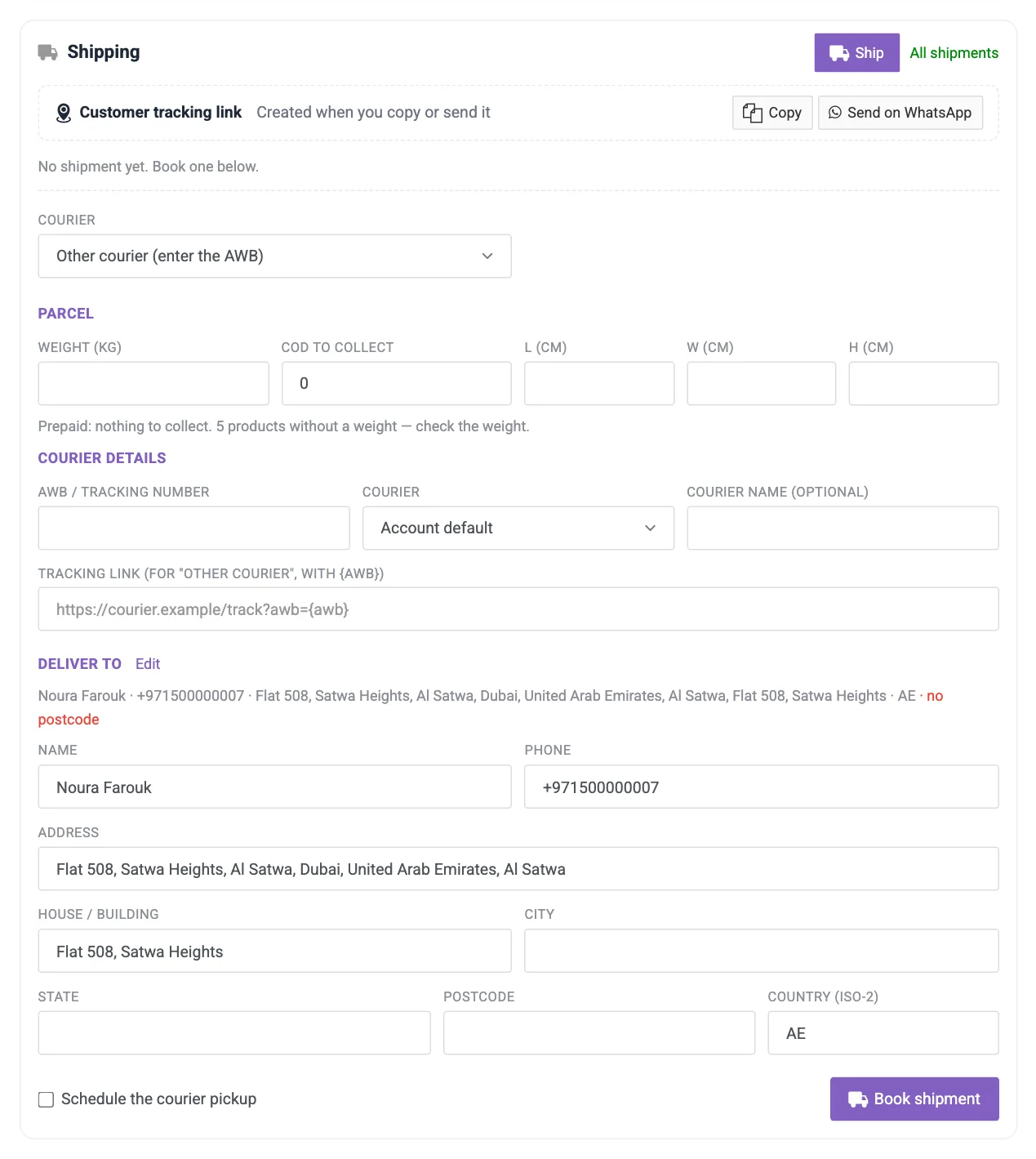Click the Send on WhatsApp button
The width and height of the screenshot is (1036, 1159).
900,113
